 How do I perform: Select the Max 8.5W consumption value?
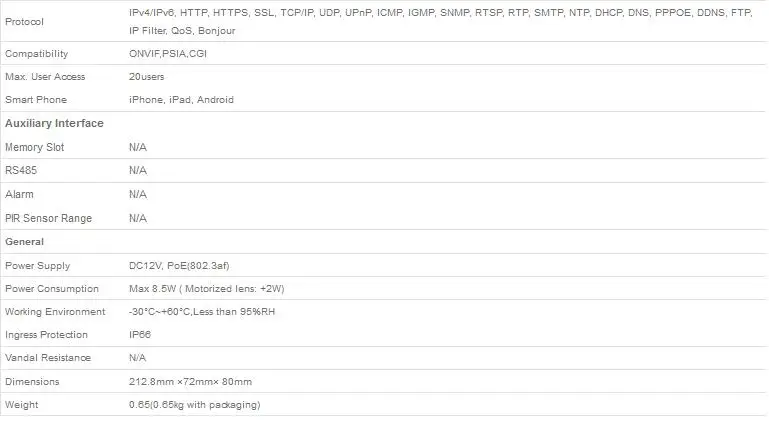[206, 288]
